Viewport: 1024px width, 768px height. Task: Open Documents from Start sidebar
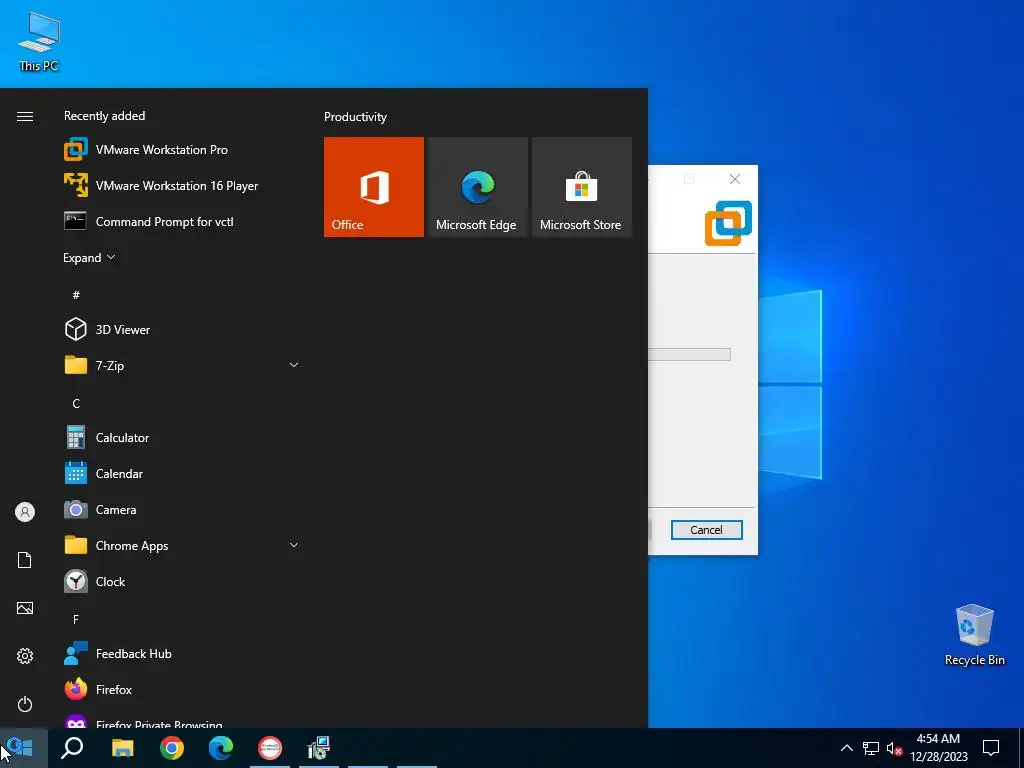(25, 560)
